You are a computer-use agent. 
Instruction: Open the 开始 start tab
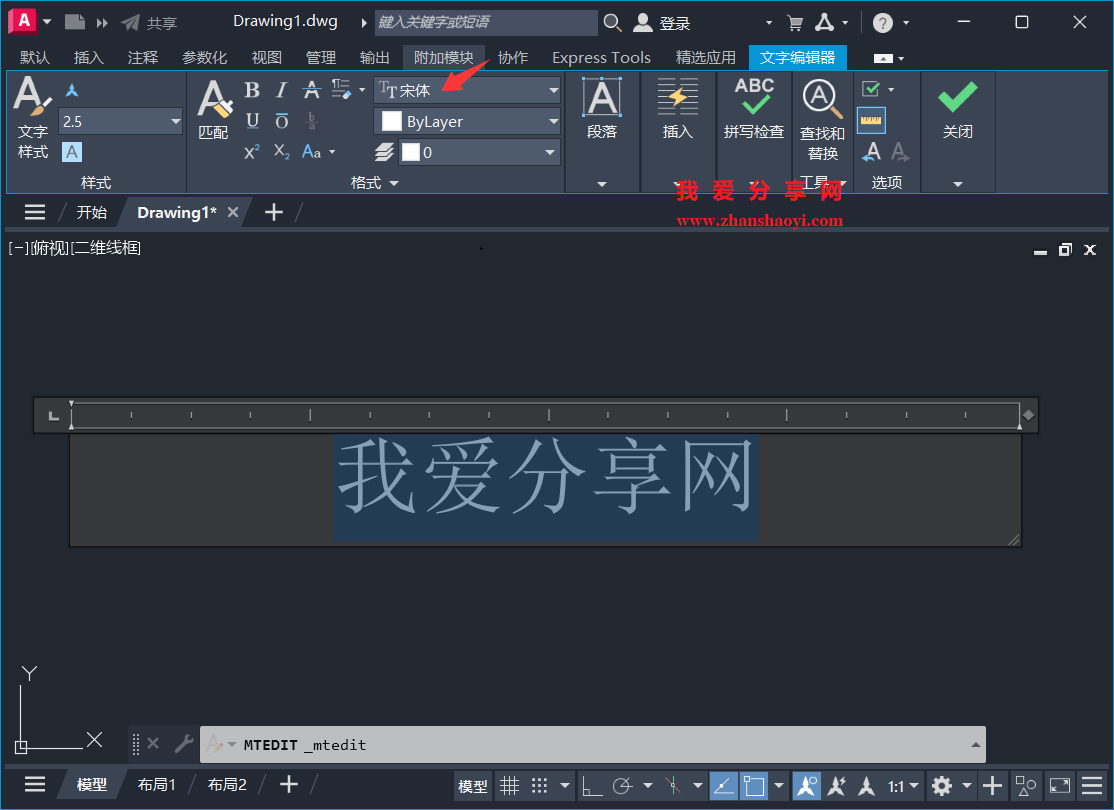(x=92, y=212)
